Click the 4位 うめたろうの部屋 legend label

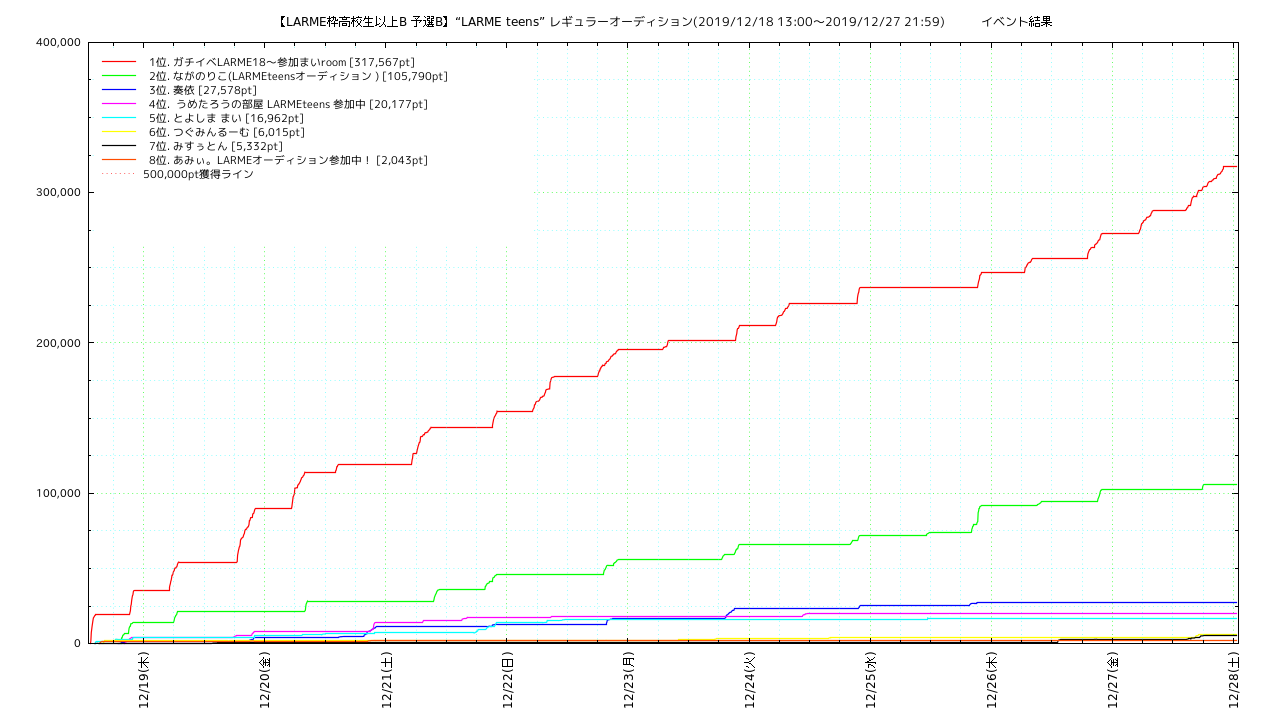288,104
